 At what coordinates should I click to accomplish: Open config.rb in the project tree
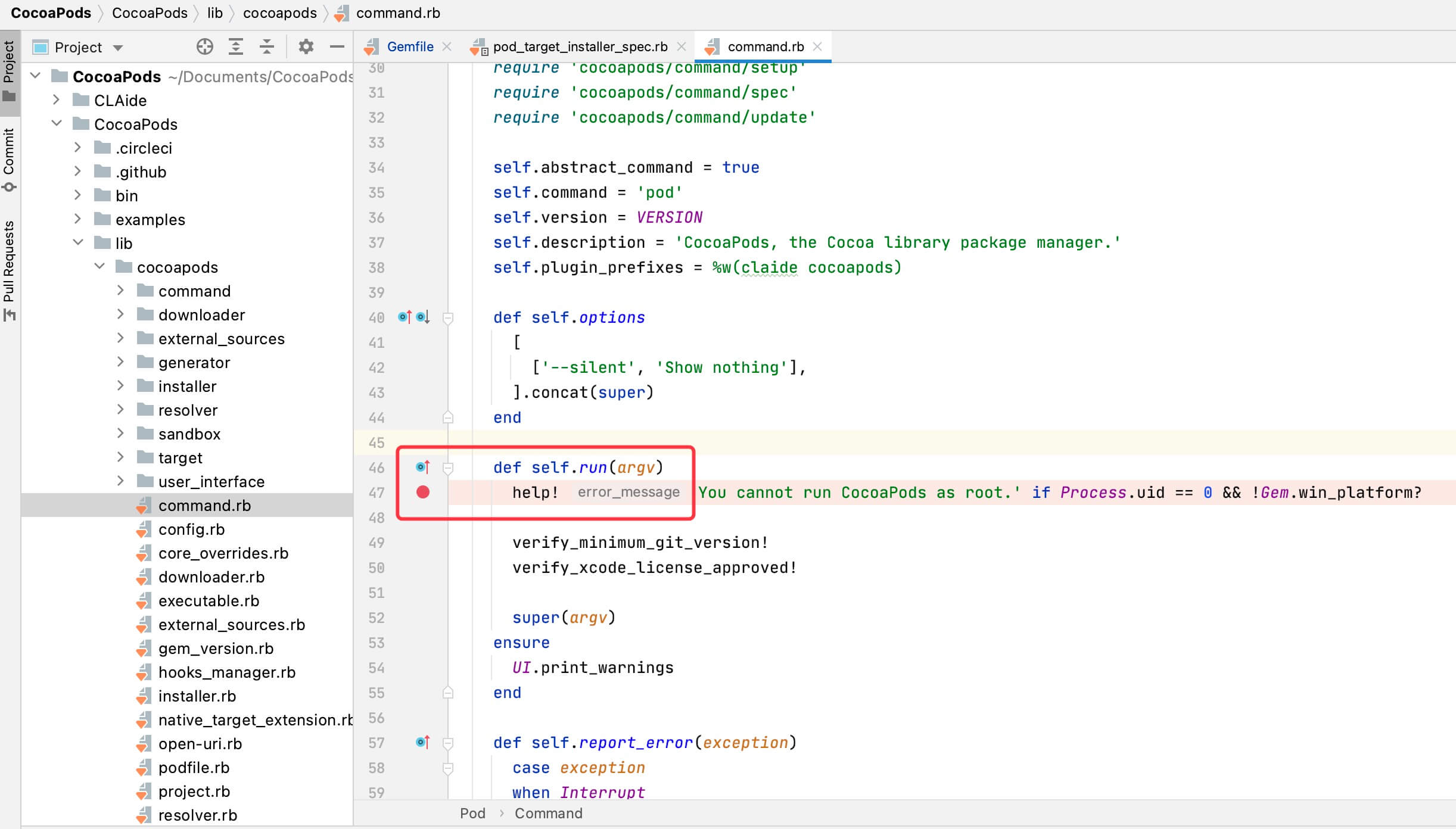[191, 529]
